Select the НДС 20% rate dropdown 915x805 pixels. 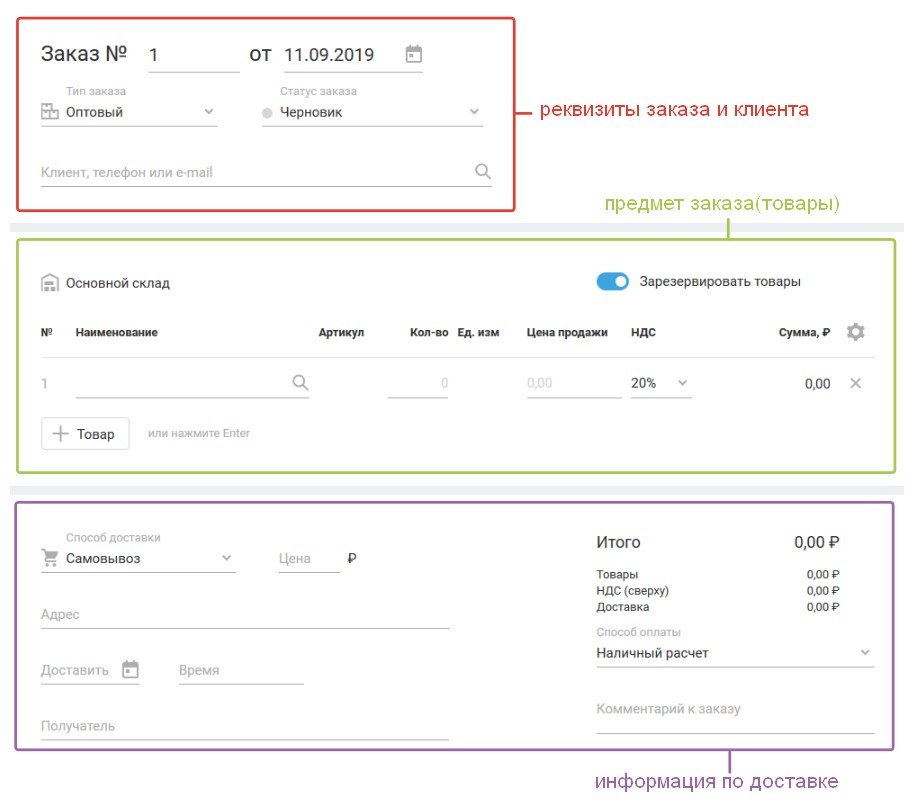[x=660, y=383]
